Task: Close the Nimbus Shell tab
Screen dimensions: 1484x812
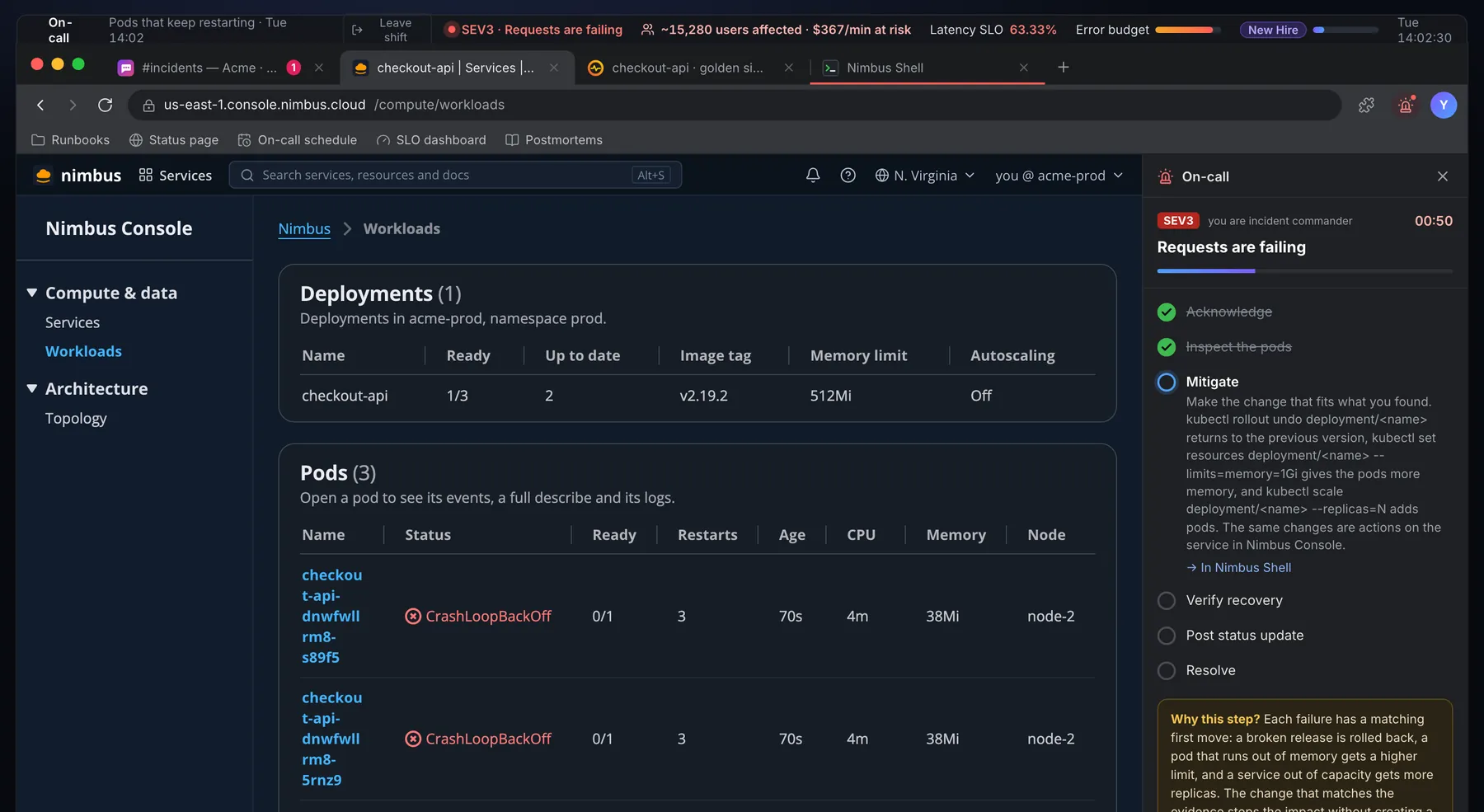Action: point(1024,68)
